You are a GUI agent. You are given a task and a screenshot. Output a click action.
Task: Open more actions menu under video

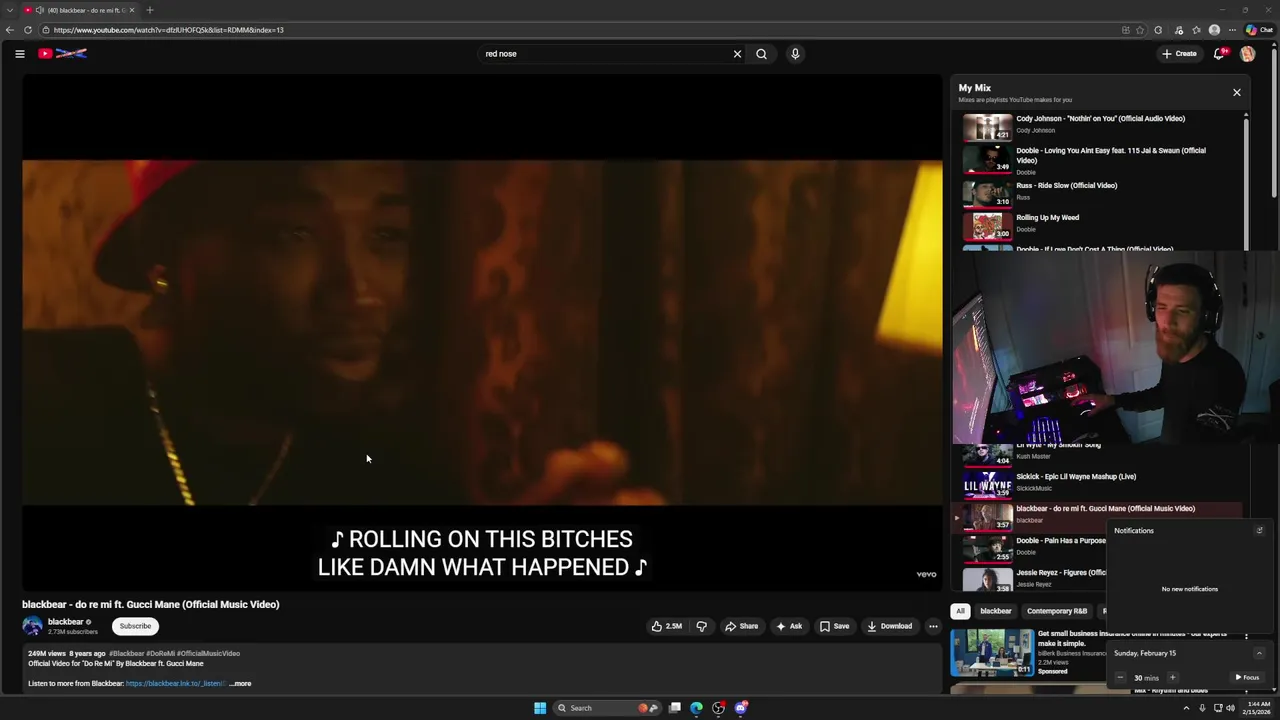(933, 626)
